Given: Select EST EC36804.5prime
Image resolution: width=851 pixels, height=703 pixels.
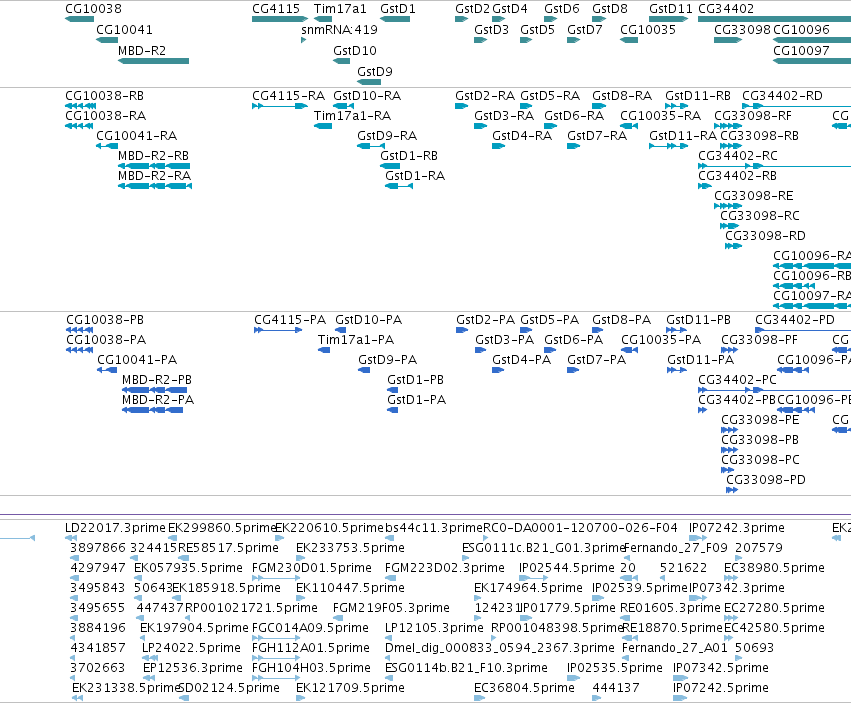Looking at the screenshot, I should pos(524,688).
